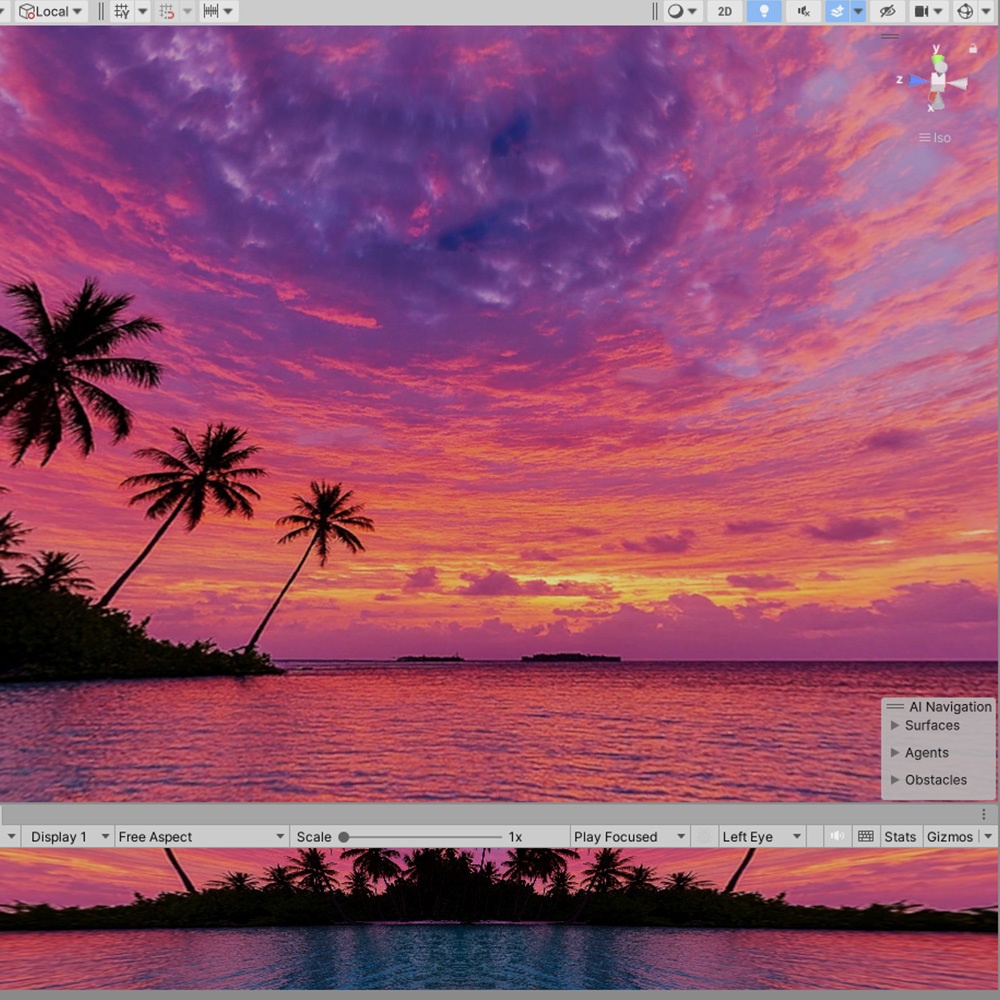Toggle the Stats button
The image size is (1000, 1000).
click(900, 837)
